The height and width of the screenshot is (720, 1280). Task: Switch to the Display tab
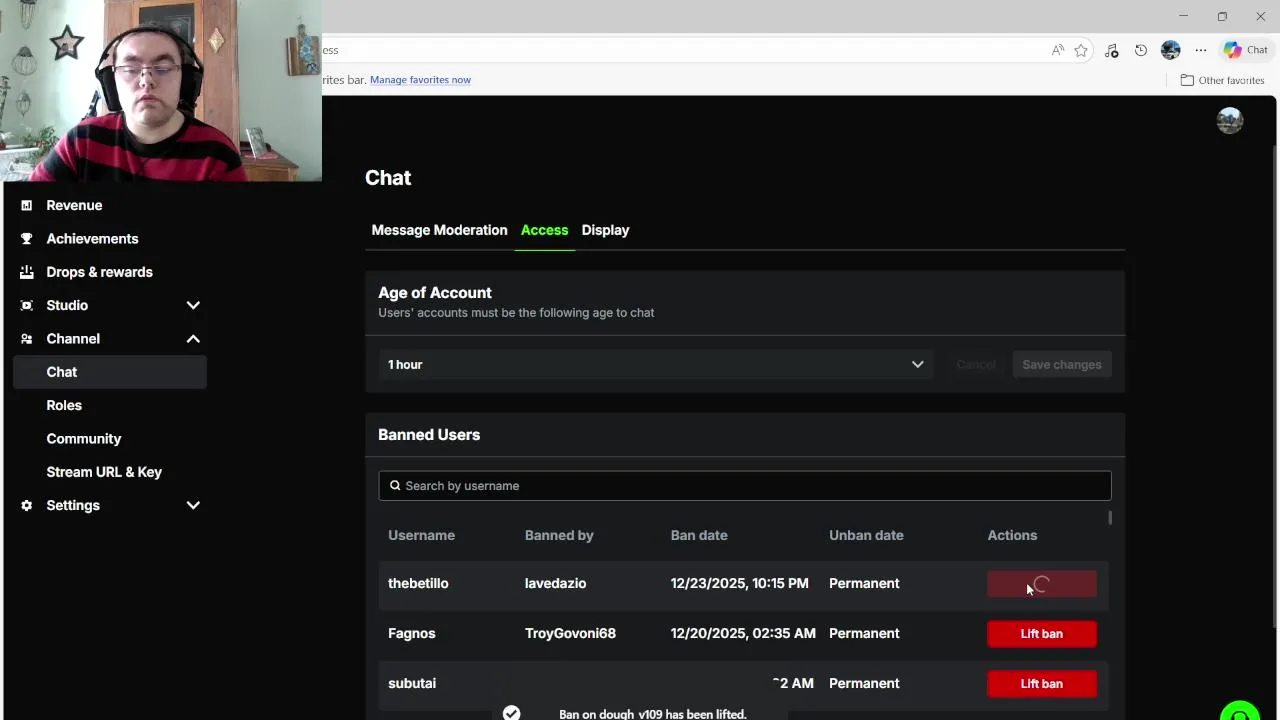(x=605, y=230)
